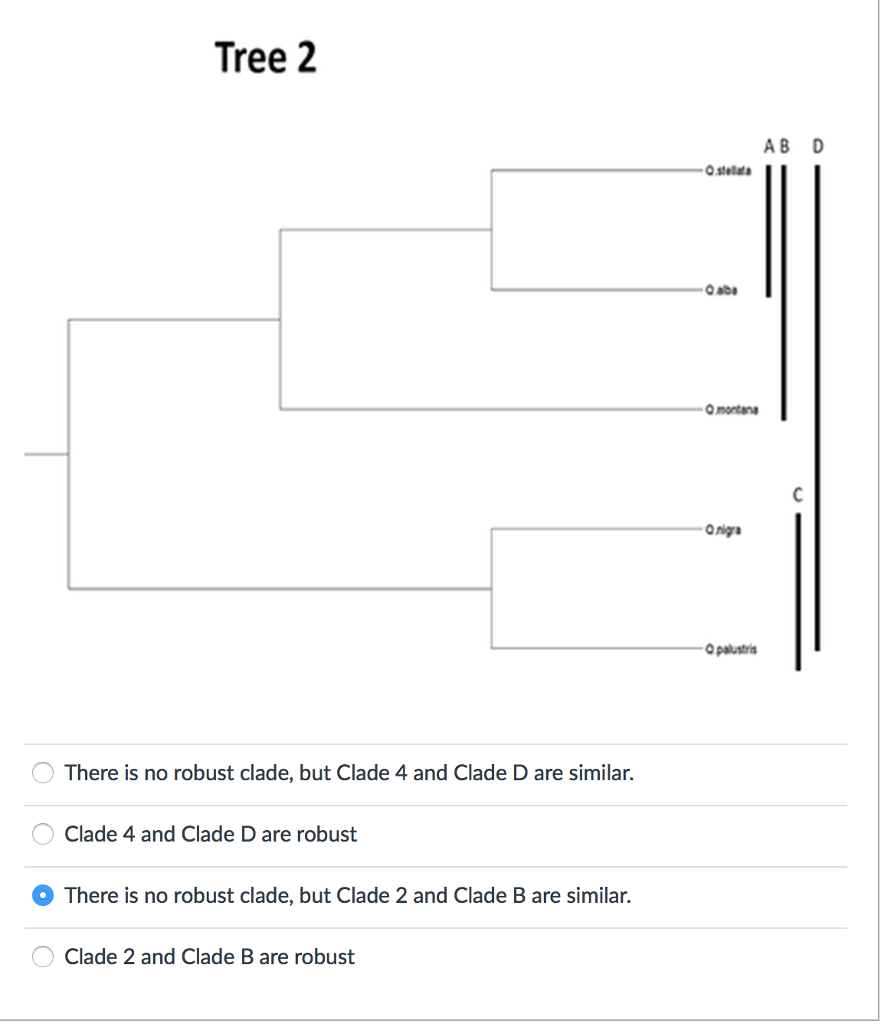Choose the answer "Clade 2 and Clade B are robust"
881x1024 pixels.
[x=42, y=957]
